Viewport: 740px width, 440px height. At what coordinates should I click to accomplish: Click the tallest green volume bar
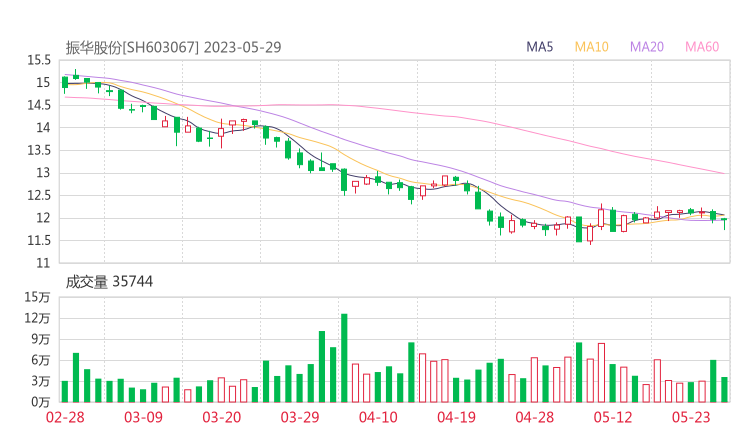[x=344, y=358]
